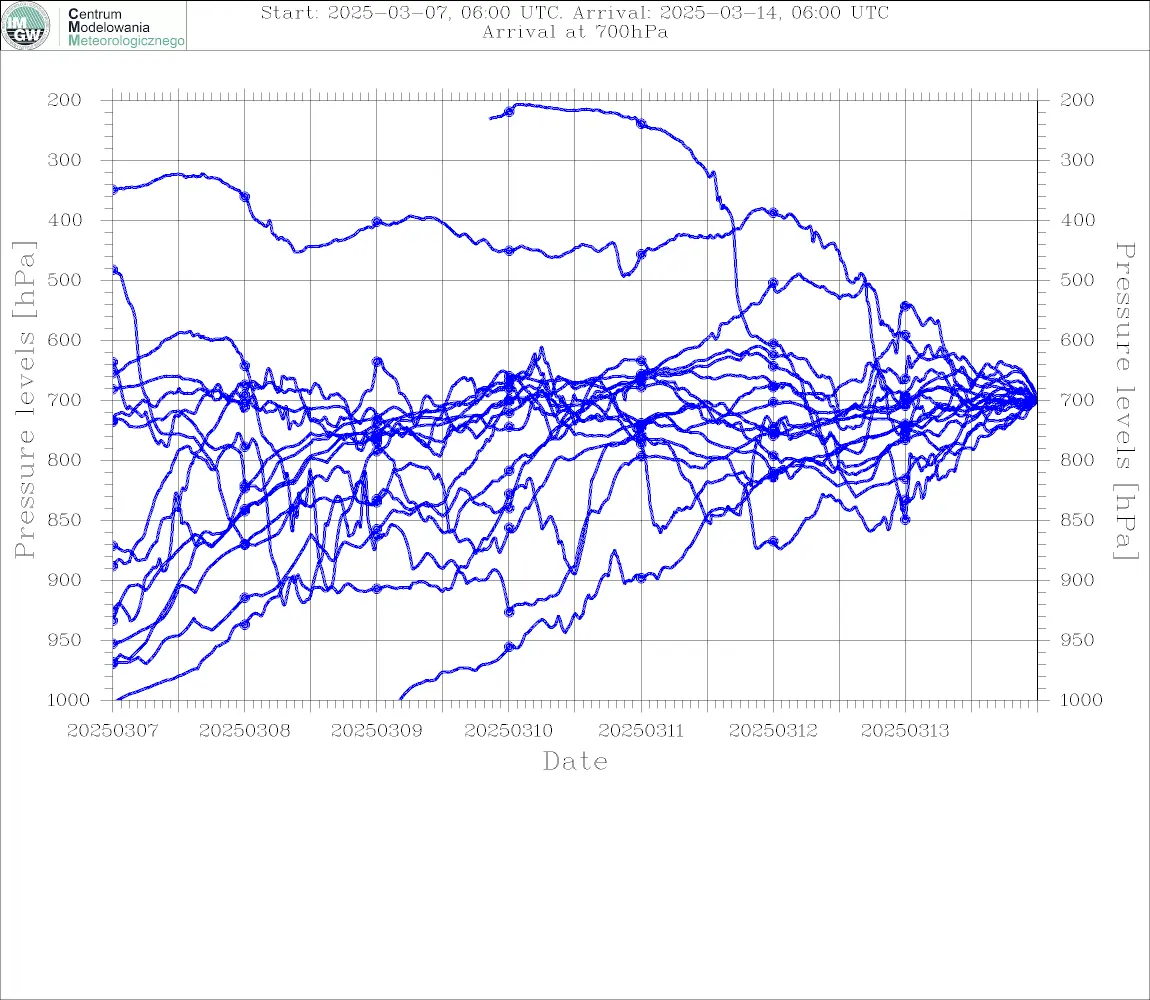Click the 20250311 date label
Image resolution: width=1150 pixels, height=1000 pixels.
click(641, 731)
